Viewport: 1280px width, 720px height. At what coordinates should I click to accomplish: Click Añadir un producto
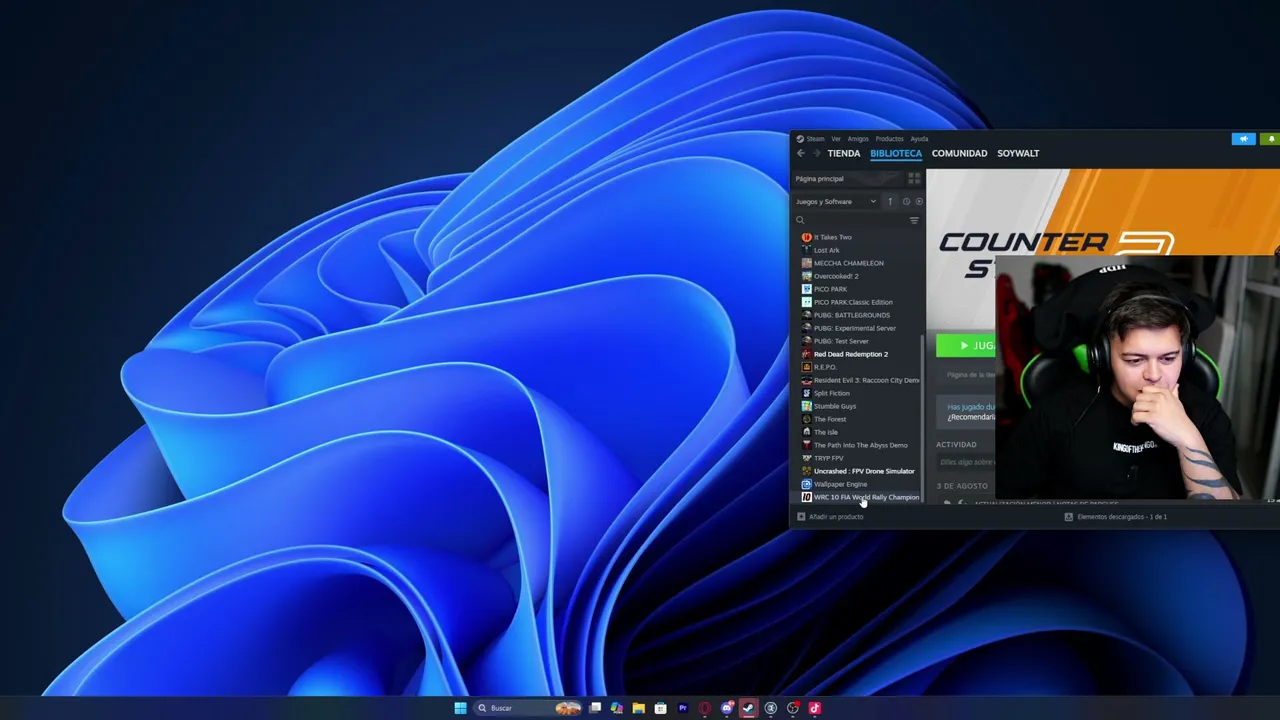coord(836,517)
